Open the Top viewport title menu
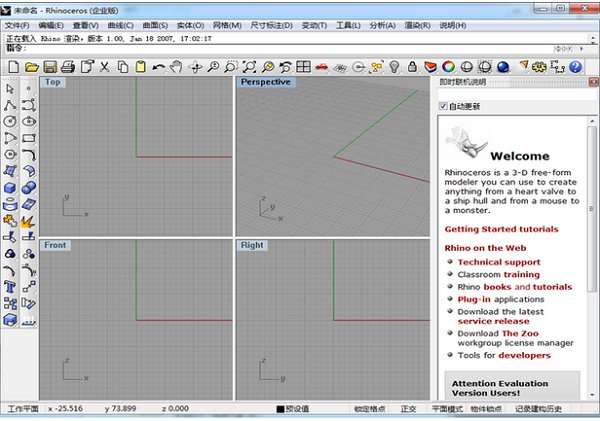Viewport: 600px width, 421px height. [x=53, y=82]
